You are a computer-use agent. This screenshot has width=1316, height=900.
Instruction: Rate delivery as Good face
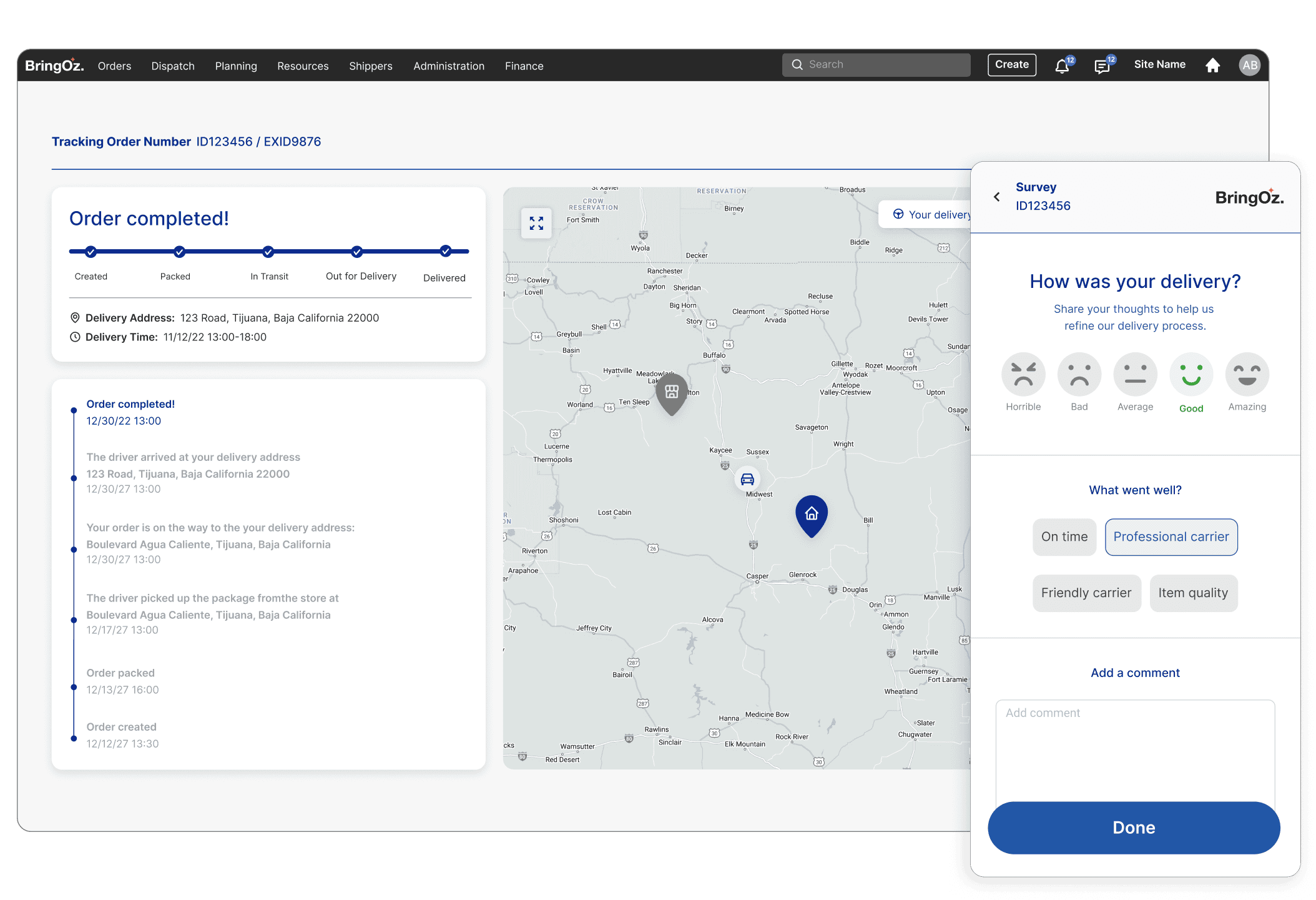pos(1191,374)
